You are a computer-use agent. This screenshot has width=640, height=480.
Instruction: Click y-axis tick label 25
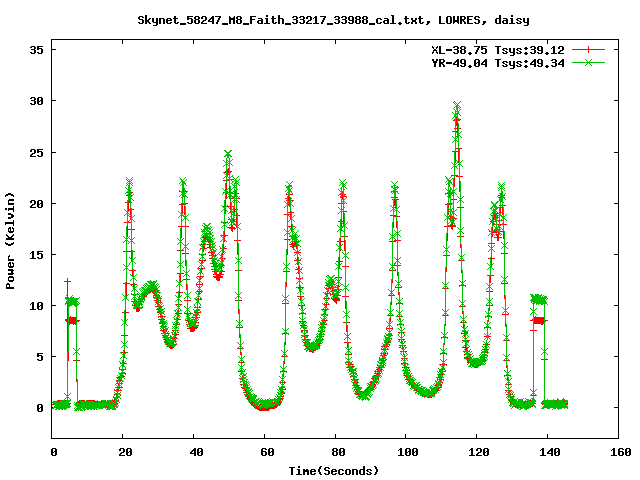(x=36, y=153)
